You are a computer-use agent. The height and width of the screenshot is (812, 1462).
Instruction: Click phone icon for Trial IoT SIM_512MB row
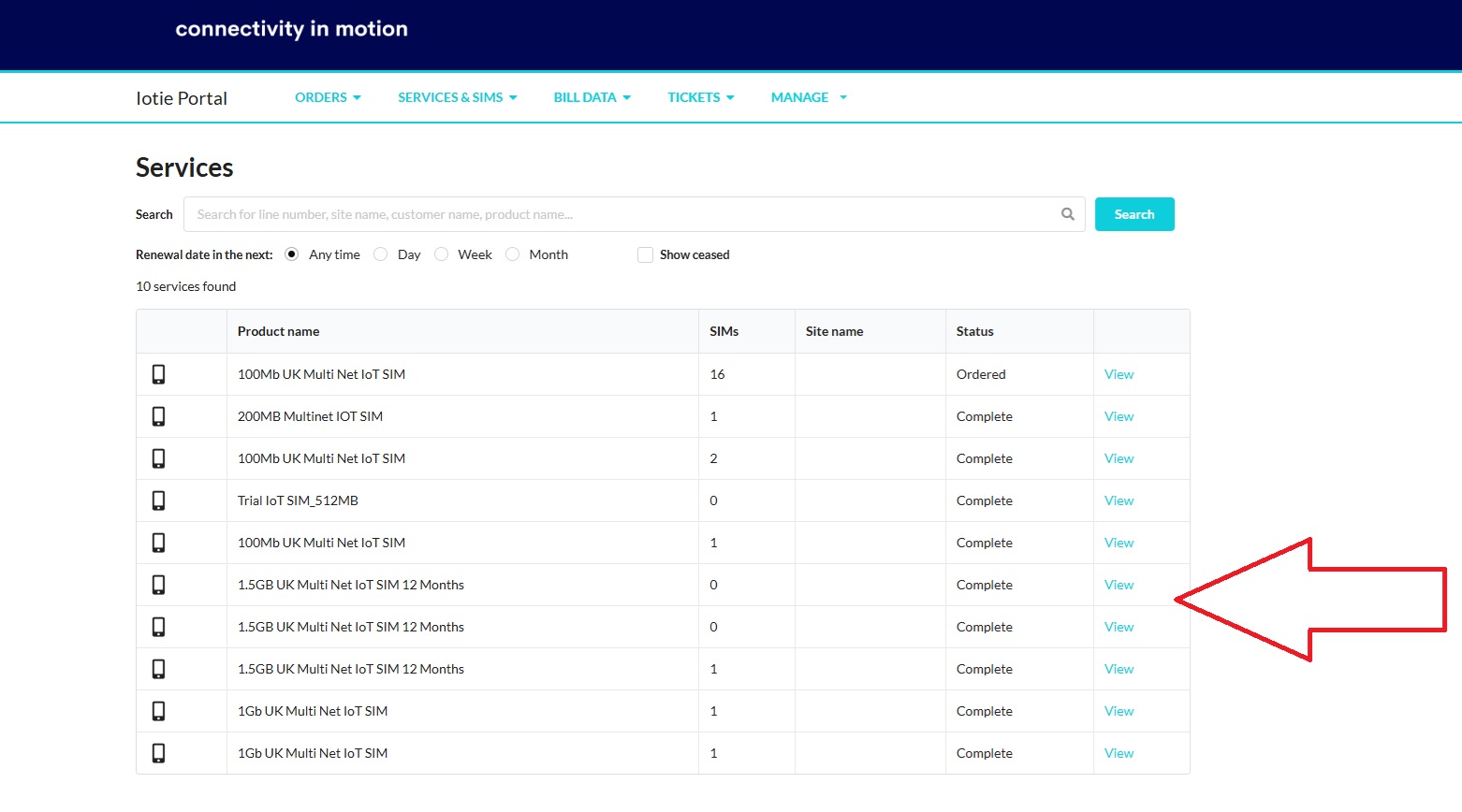coord(159,500)
